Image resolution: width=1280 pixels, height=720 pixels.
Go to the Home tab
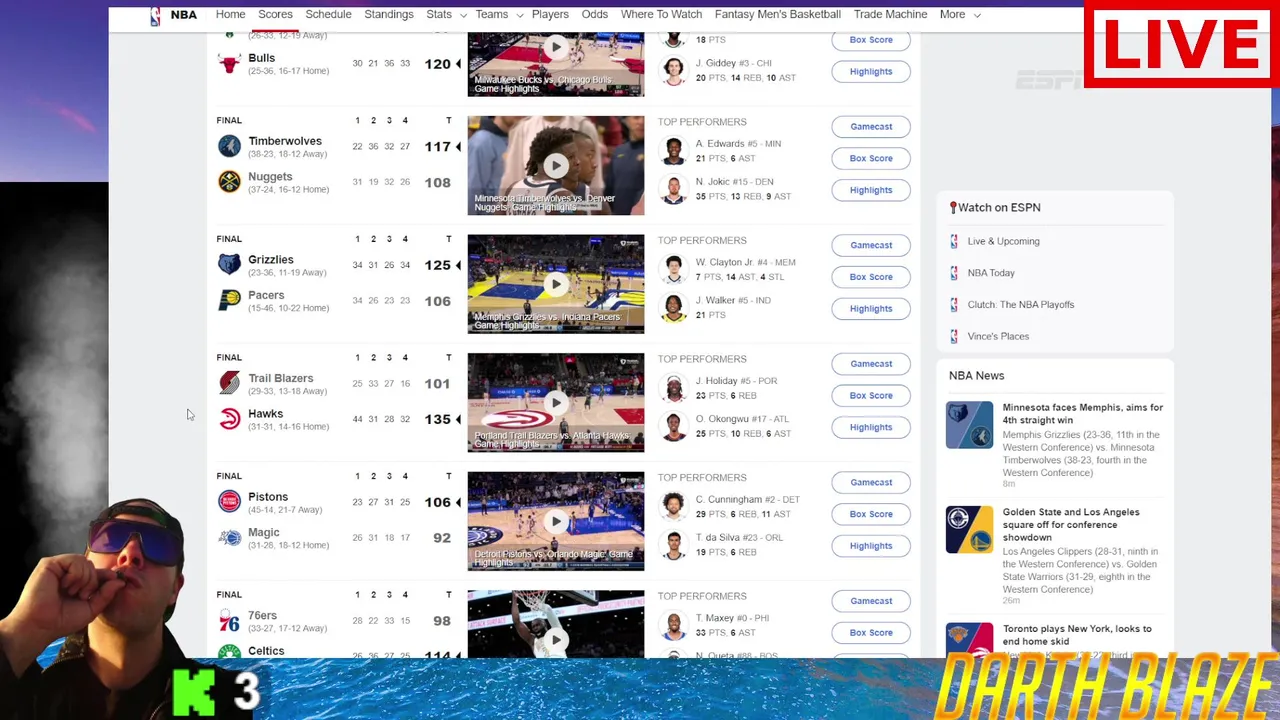click(230, 15)
